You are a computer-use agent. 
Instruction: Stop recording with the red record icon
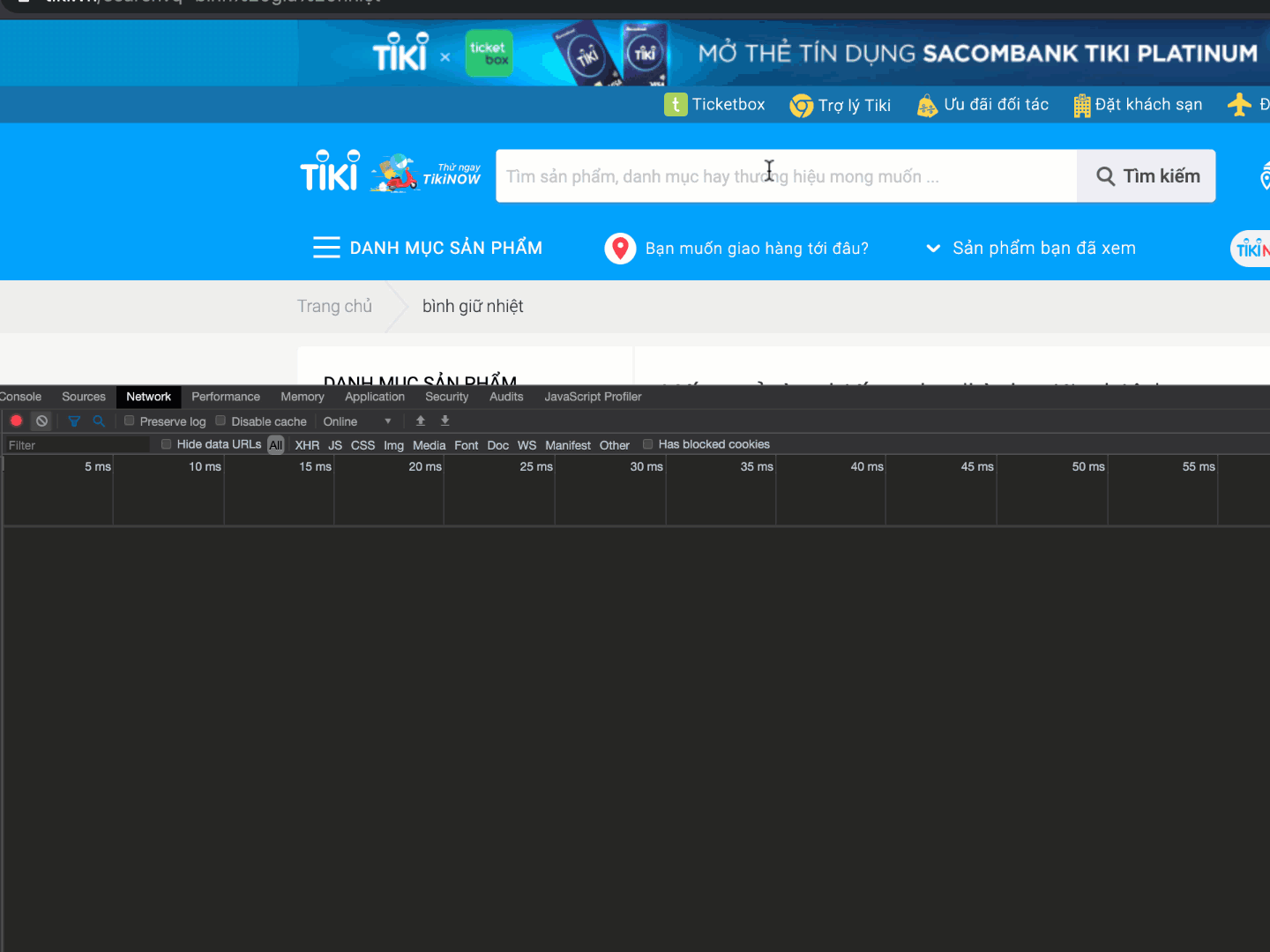[x=16, y=421]
